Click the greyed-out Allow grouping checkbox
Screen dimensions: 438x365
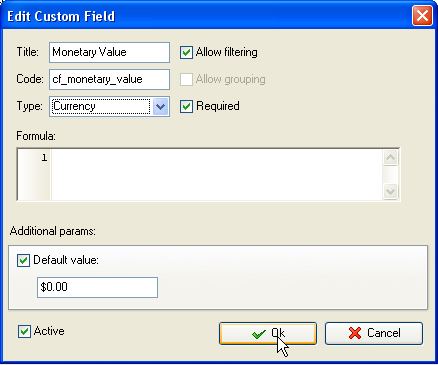pyautogui.click(x=186, y=79)
